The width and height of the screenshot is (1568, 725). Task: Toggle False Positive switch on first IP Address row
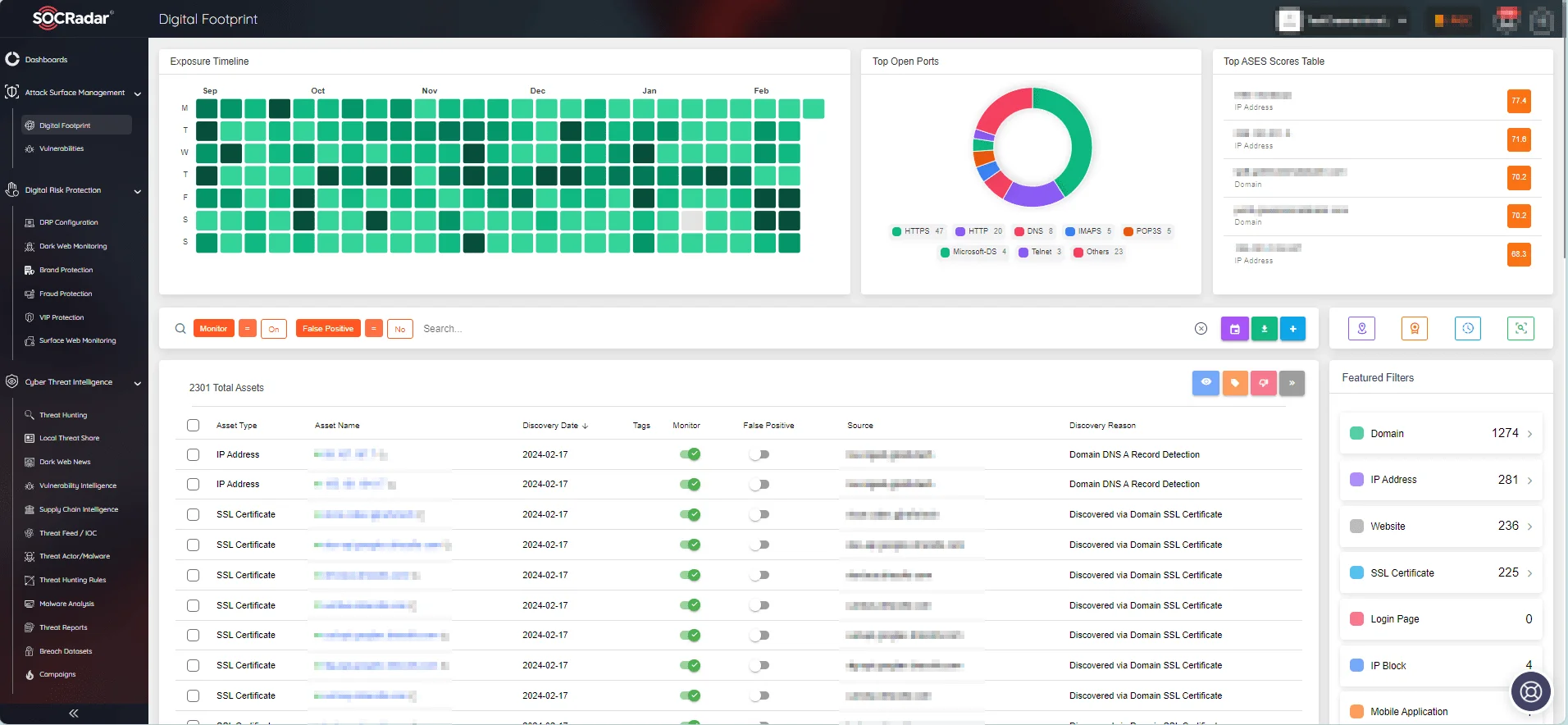coord(759,454)
